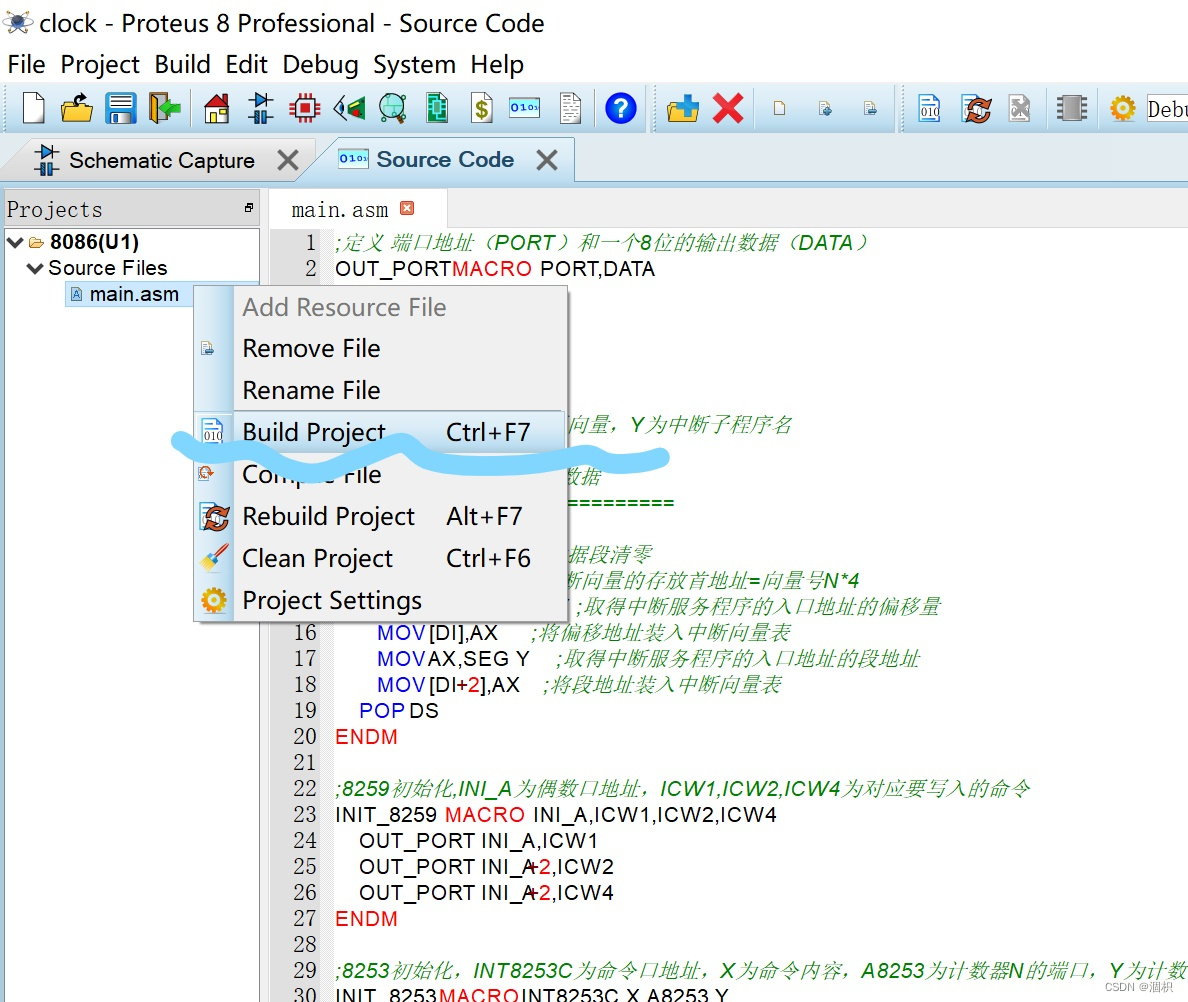Collapse the Source Files tree node
1188x1002 pixels.
point(35,268)
